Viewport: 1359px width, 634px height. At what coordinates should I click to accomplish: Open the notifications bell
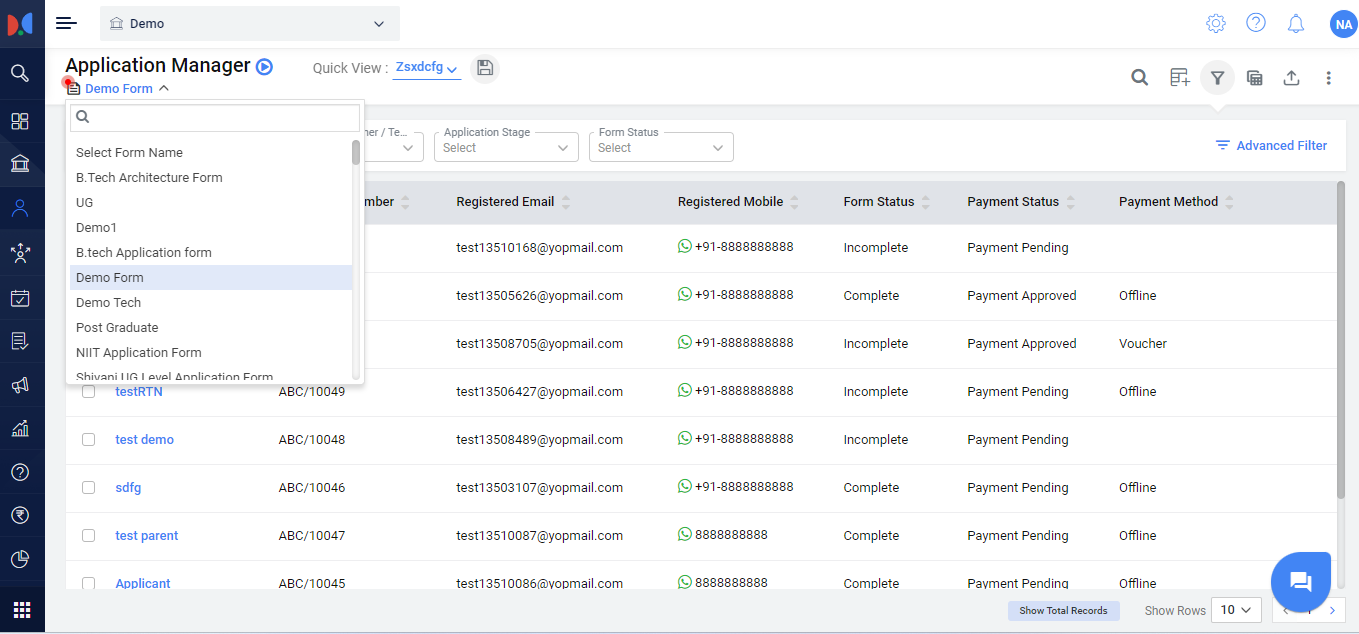[1296, 23]
